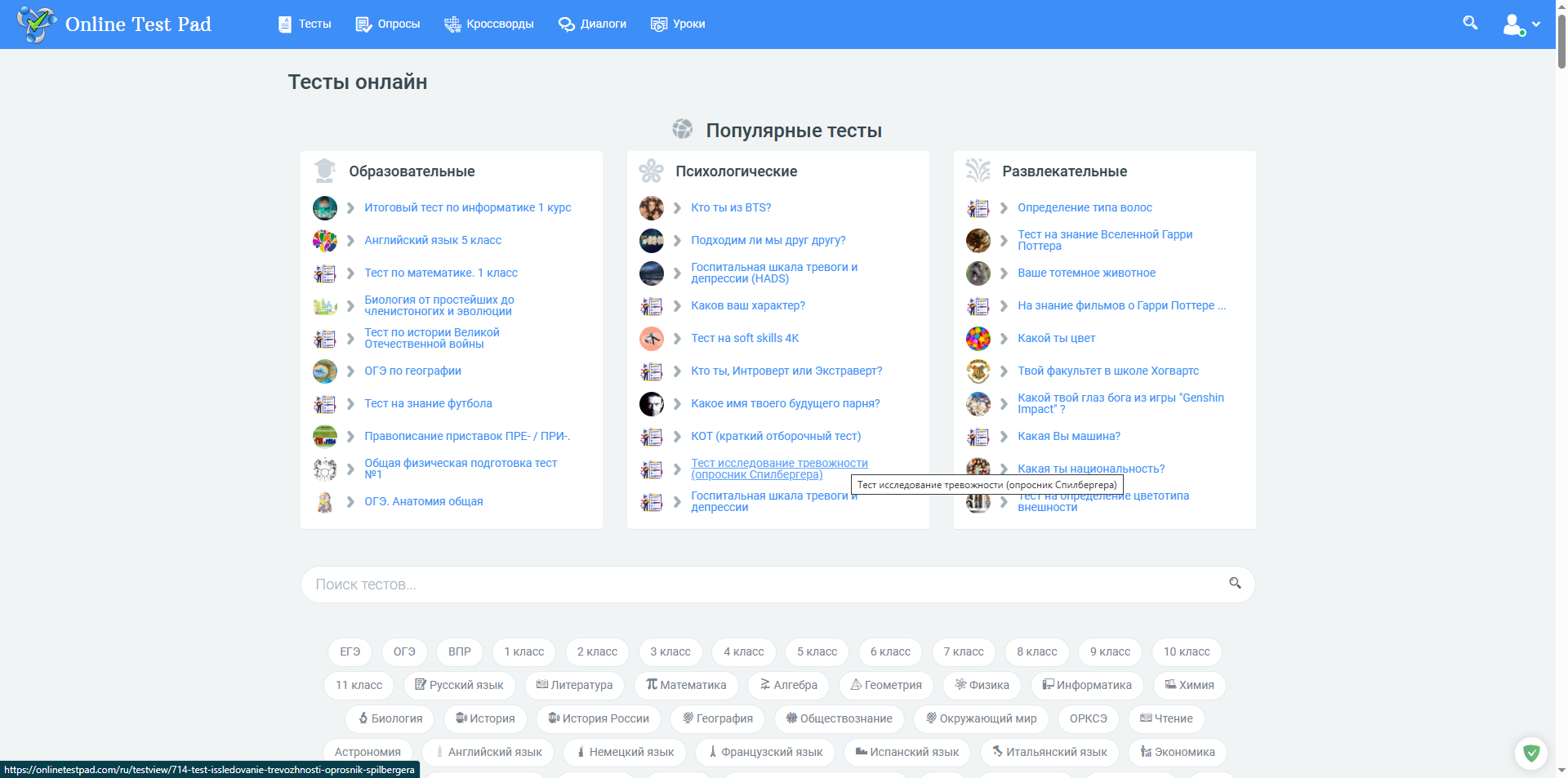Open Тест исследование тревожности (опросник Спилбергера) link
The image size is (1568, 778).
tap(779, 469)
